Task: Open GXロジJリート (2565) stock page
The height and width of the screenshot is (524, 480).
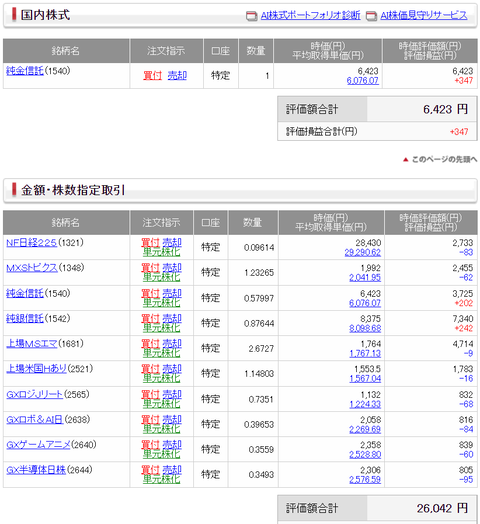Action: [34, 394]
